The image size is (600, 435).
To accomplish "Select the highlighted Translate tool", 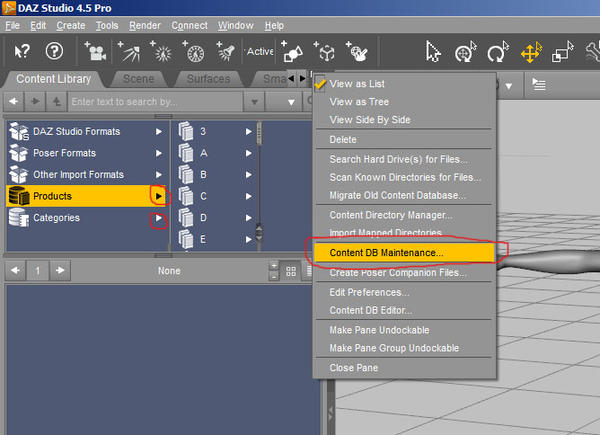I will (x=531, y=52).
